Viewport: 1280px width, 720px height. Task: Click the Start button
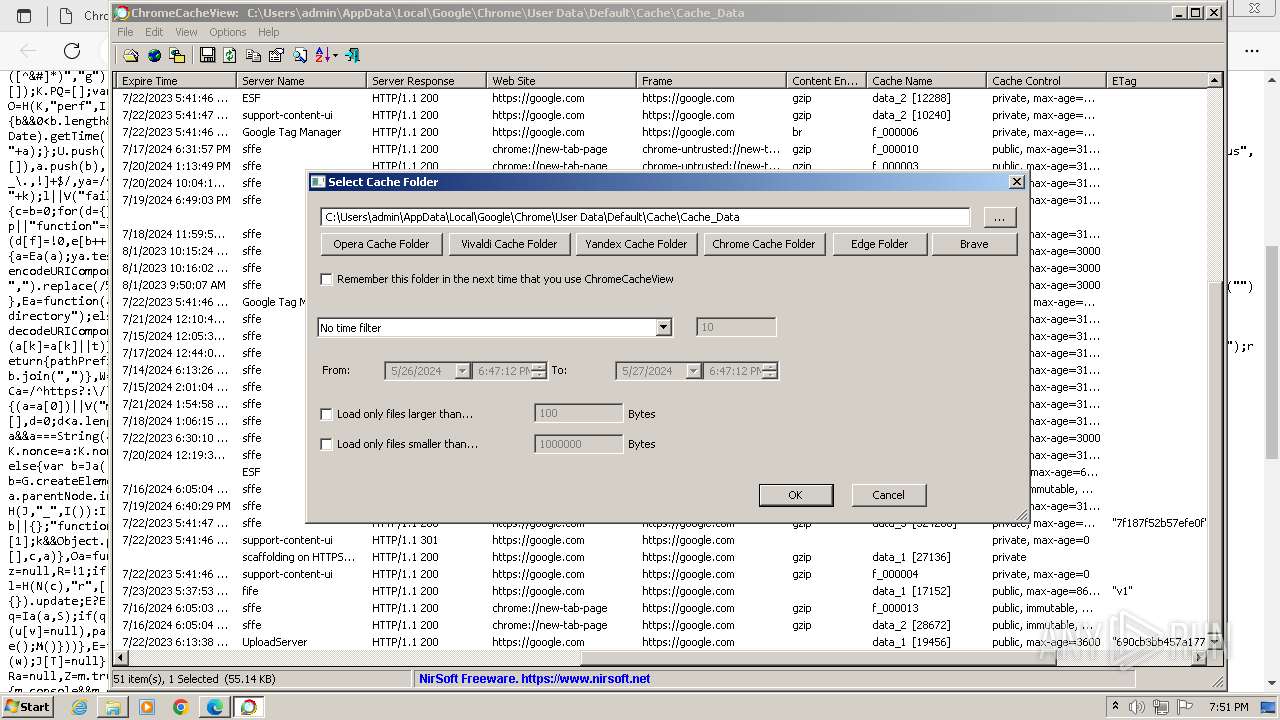(x=27, y=707)
